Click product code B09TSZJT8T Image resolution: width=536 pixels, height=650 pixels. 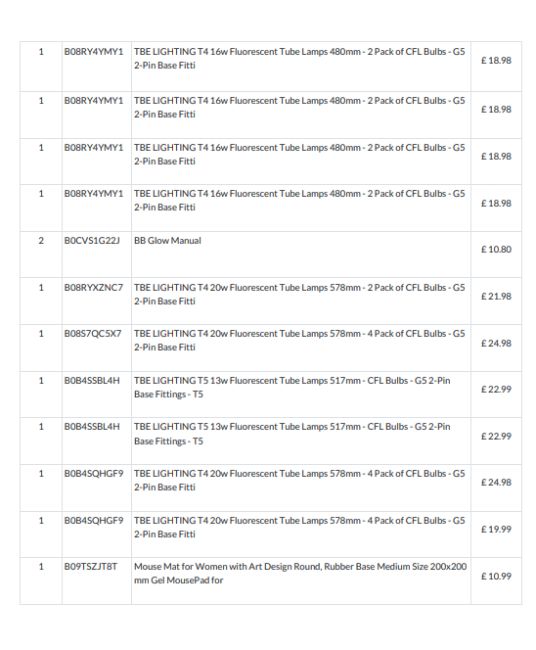[90, 566]
